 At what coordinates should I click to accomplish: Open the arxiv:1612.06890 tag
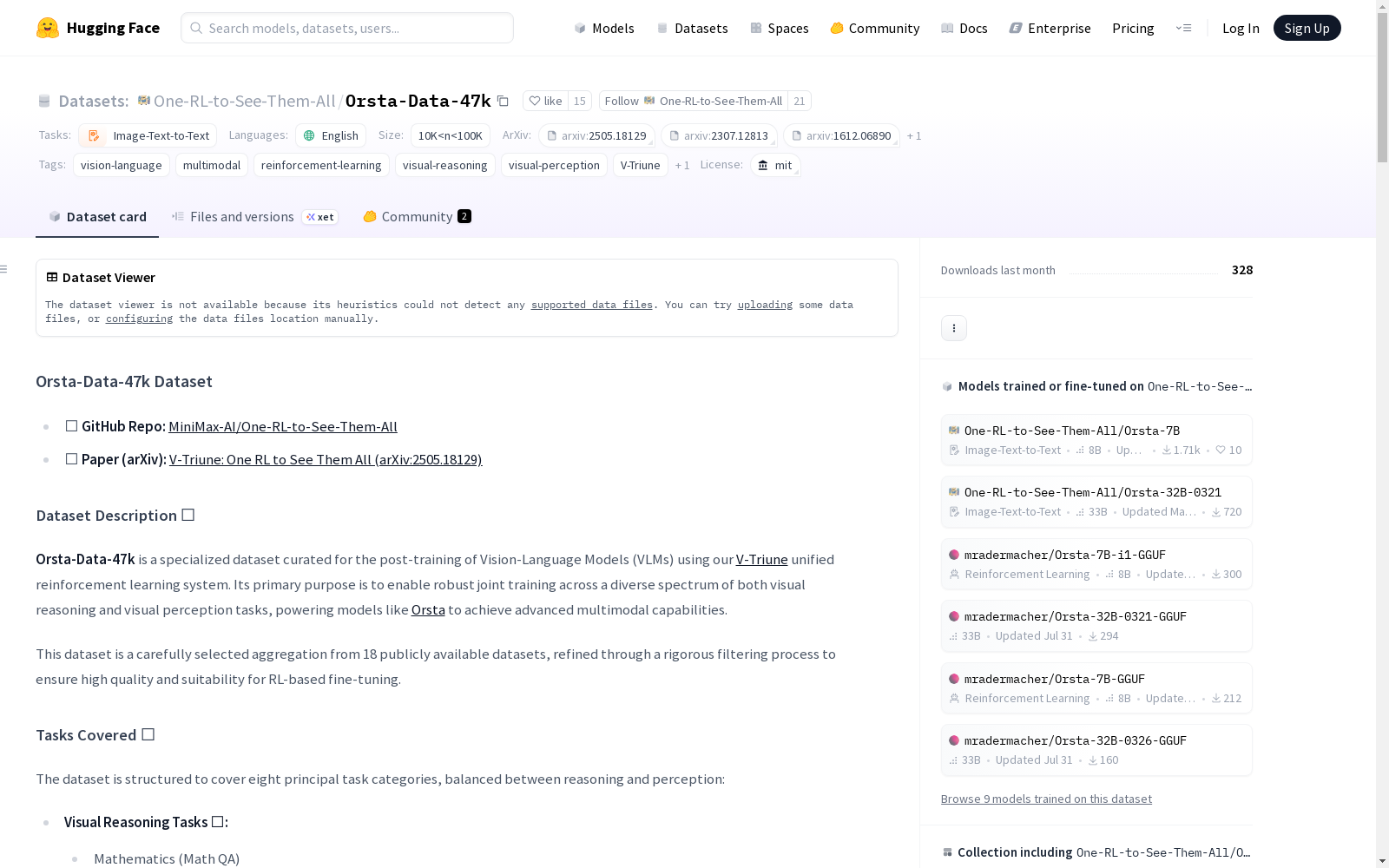[x=841, y=135]
